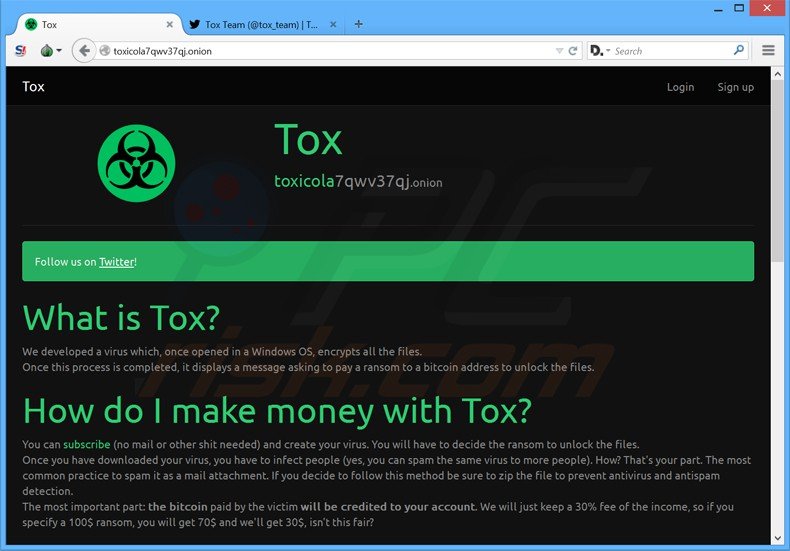The image size is (790, 551).
Task: Open the Tor onion button menu
Action: pos(51,50)
